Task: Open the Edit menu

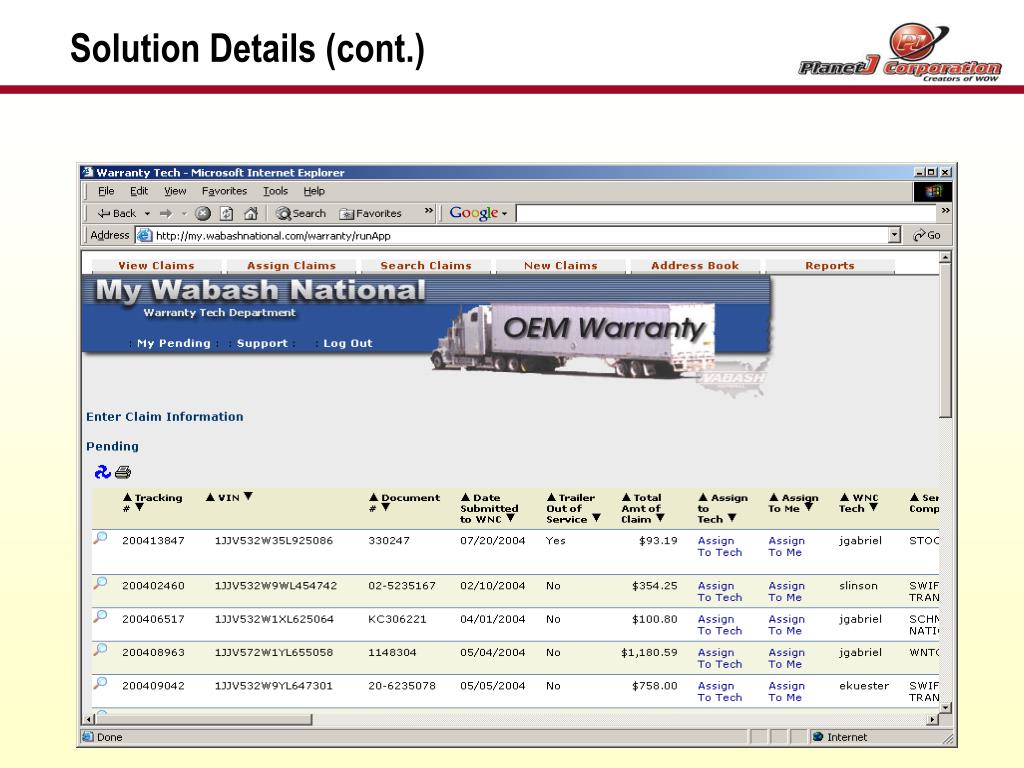Action: tap(138, 191)
